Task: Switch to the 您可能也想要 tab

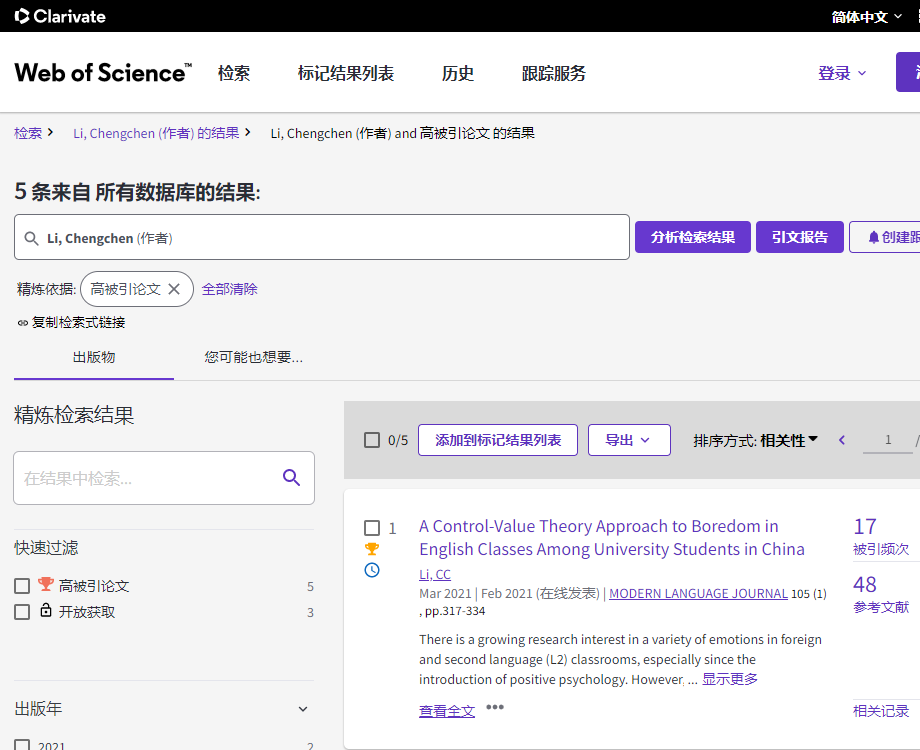Action: [x=253, y=357]
